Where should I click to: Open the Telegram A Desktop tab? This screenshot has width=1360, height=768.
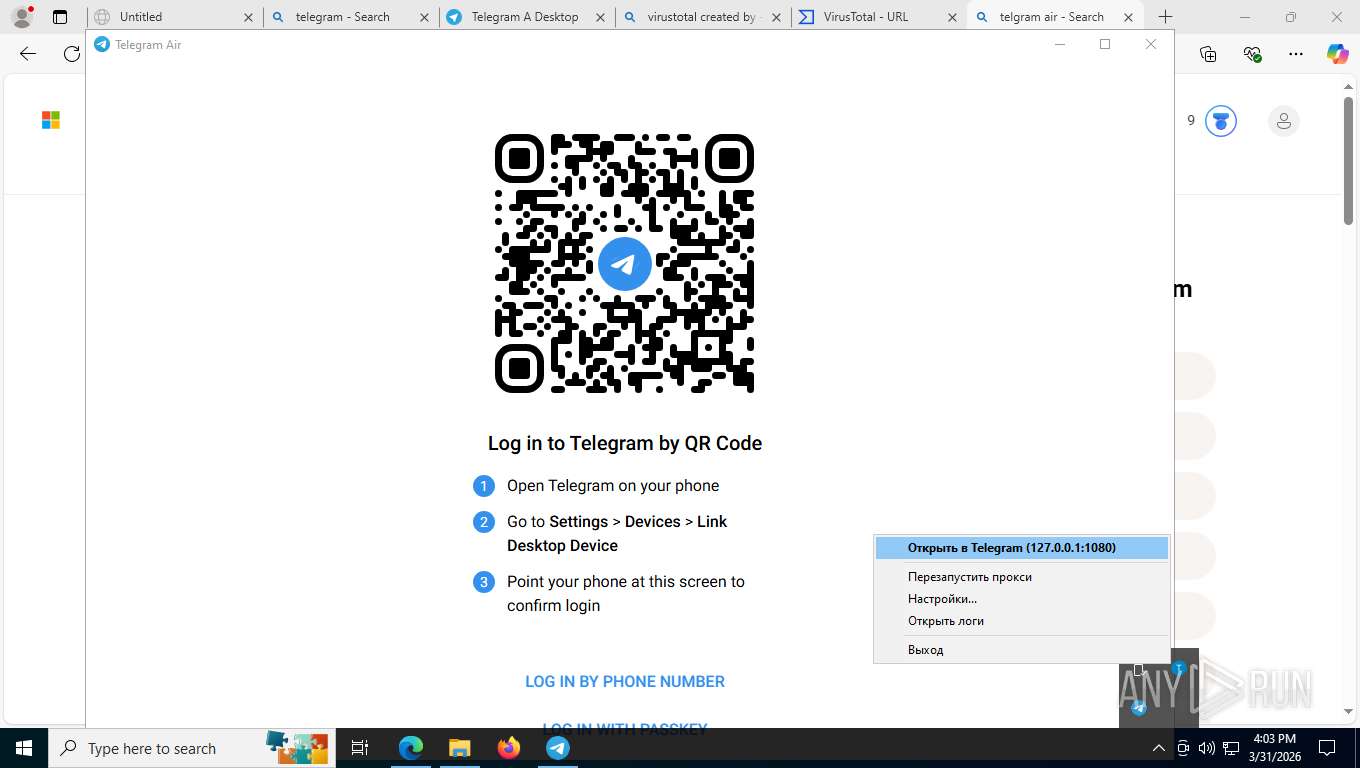pos(527,17)
